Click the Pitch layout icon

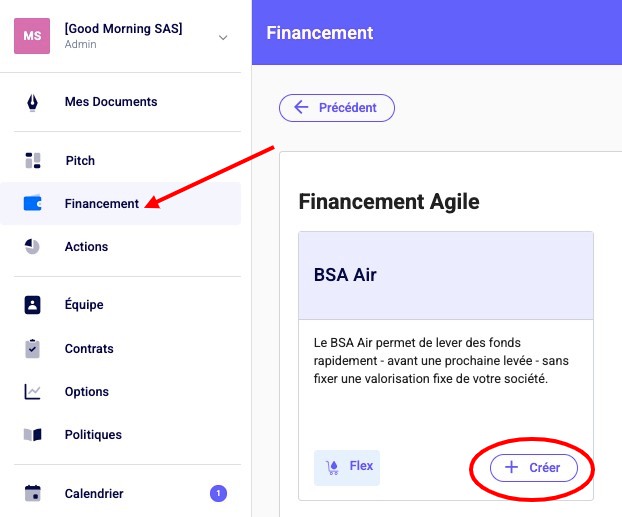33,160
